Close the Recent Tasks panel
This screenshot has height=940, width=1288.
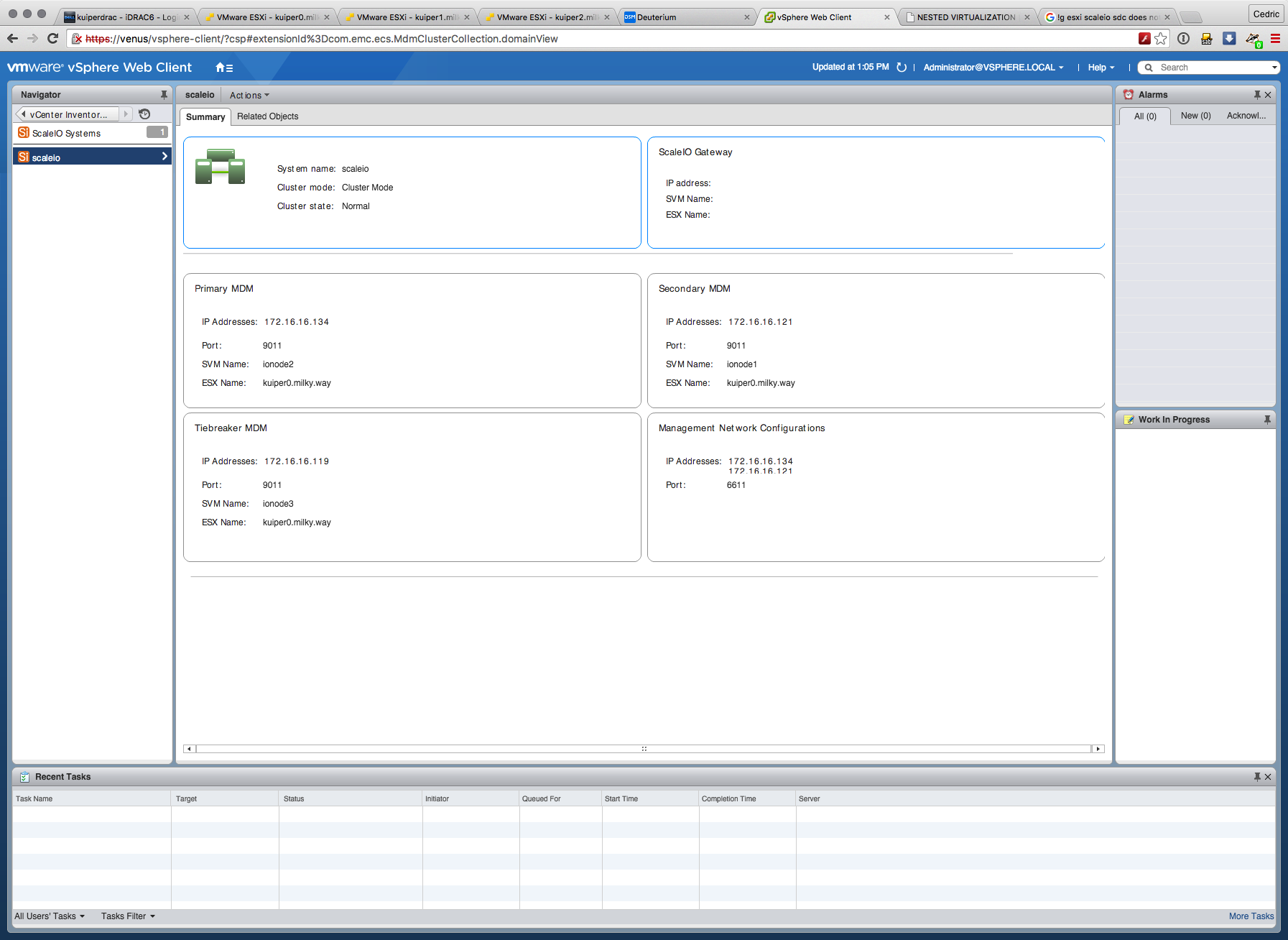point(1268,777)
